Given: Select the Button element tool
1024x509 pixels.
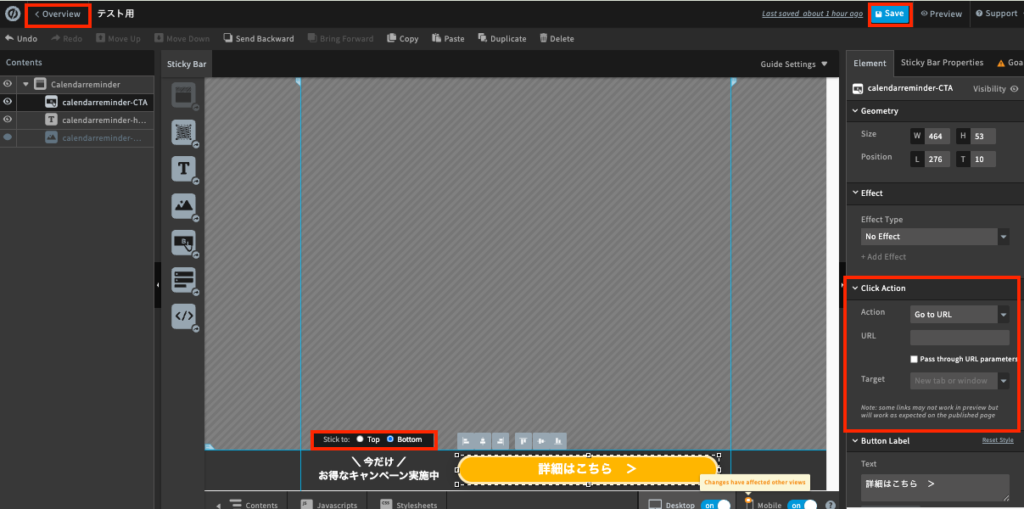Looking at the screenshot, I should [183, 242].
